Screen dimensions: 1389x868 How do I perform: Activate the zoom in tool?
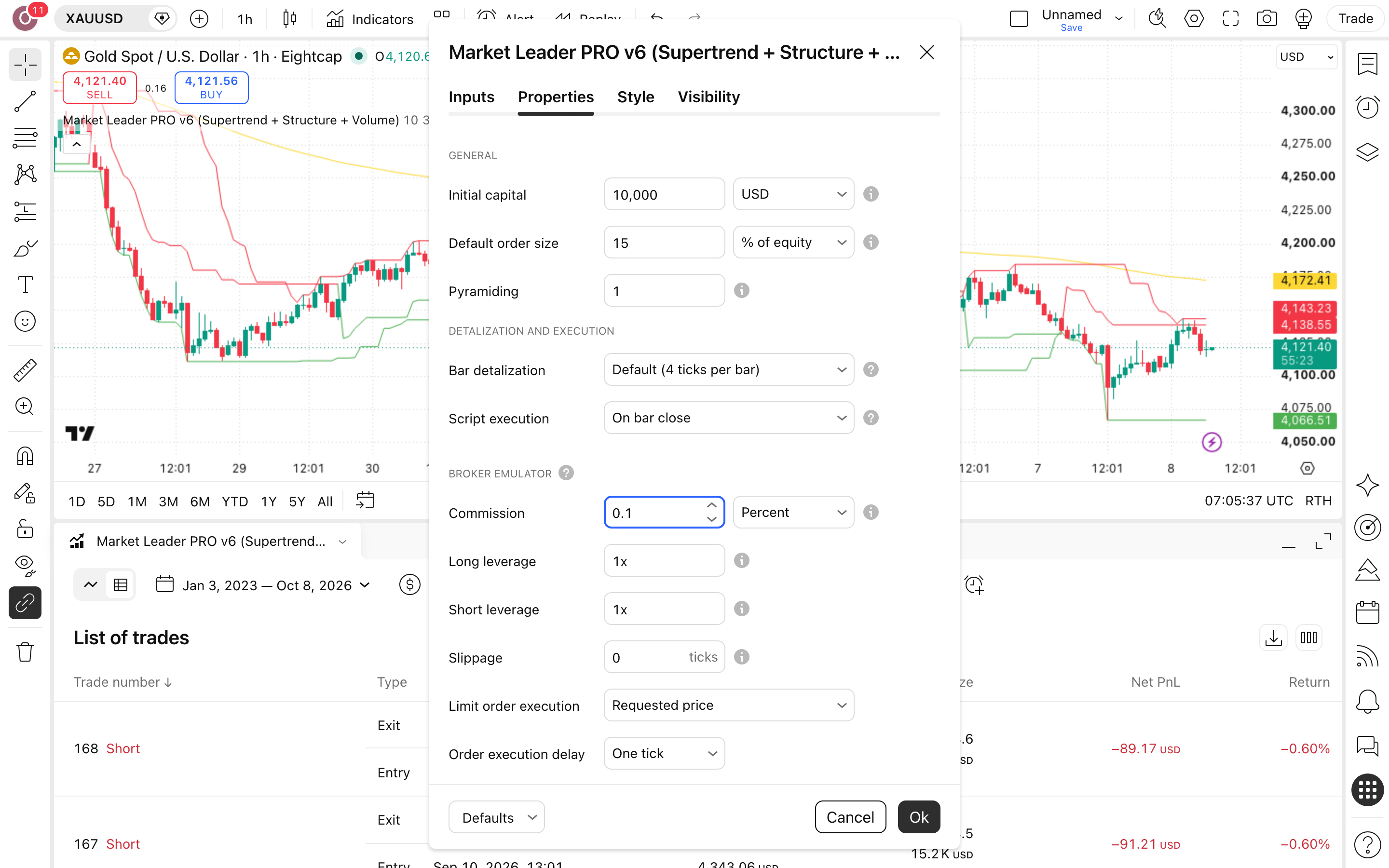25,407
